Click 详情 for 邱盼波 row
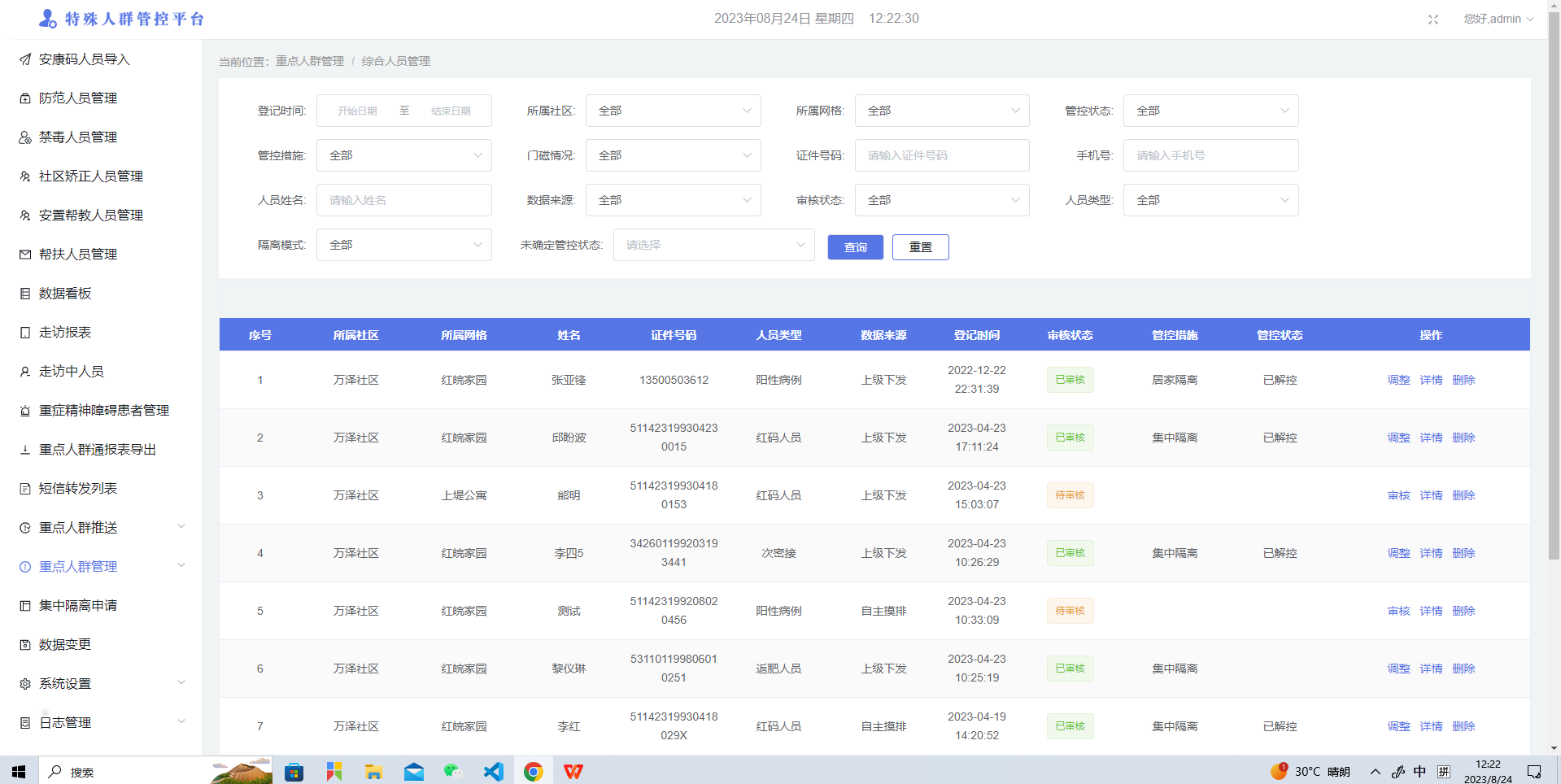 tap(1431, 438)
